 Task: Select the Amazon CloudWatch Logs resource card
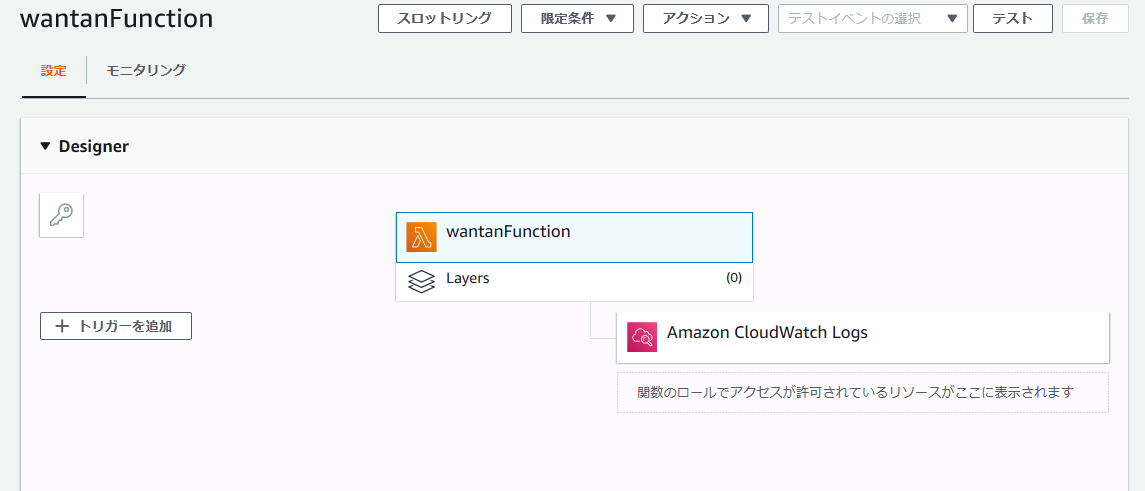coord(863,338)
